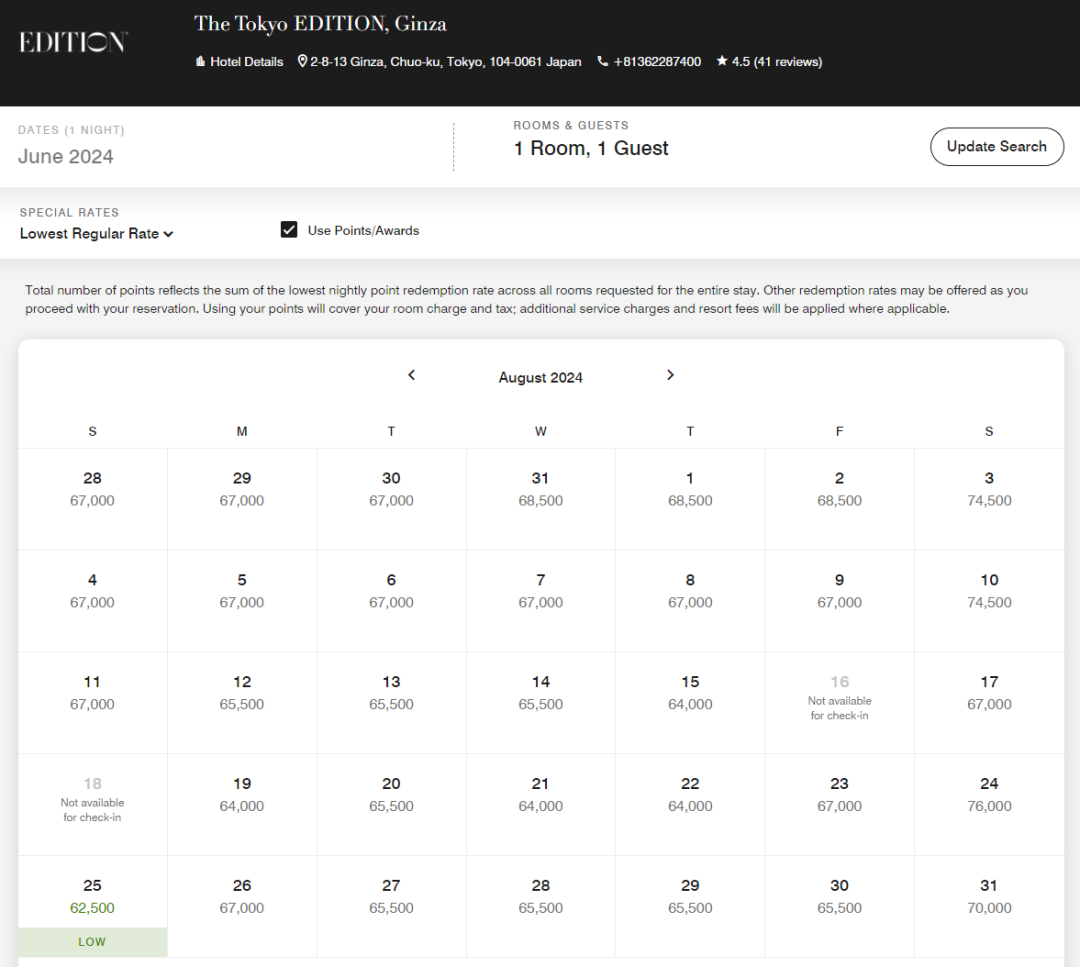Open the Dates field showing June 2024
The height and width of the screenshot is (967, 1080).
[x=66, y=156]
